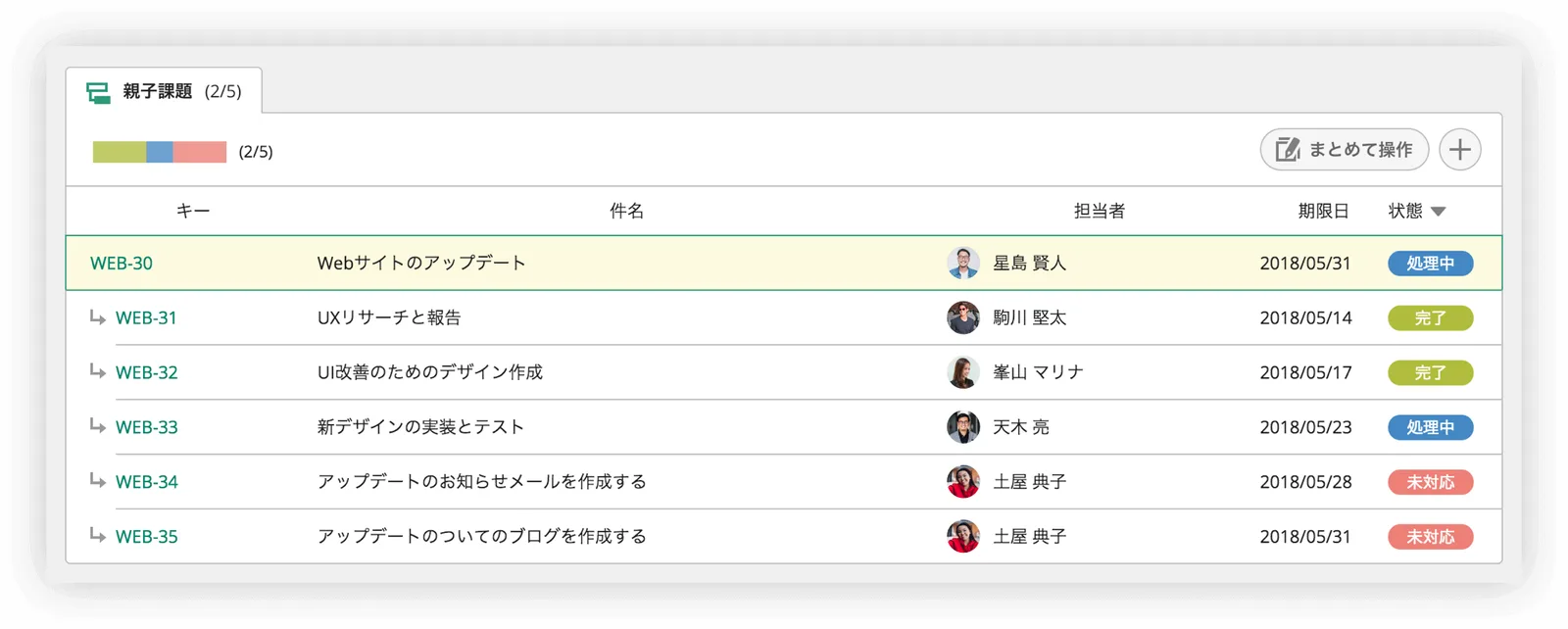
Task: Add a child issue with plus button
Action: coord(1460,150)
